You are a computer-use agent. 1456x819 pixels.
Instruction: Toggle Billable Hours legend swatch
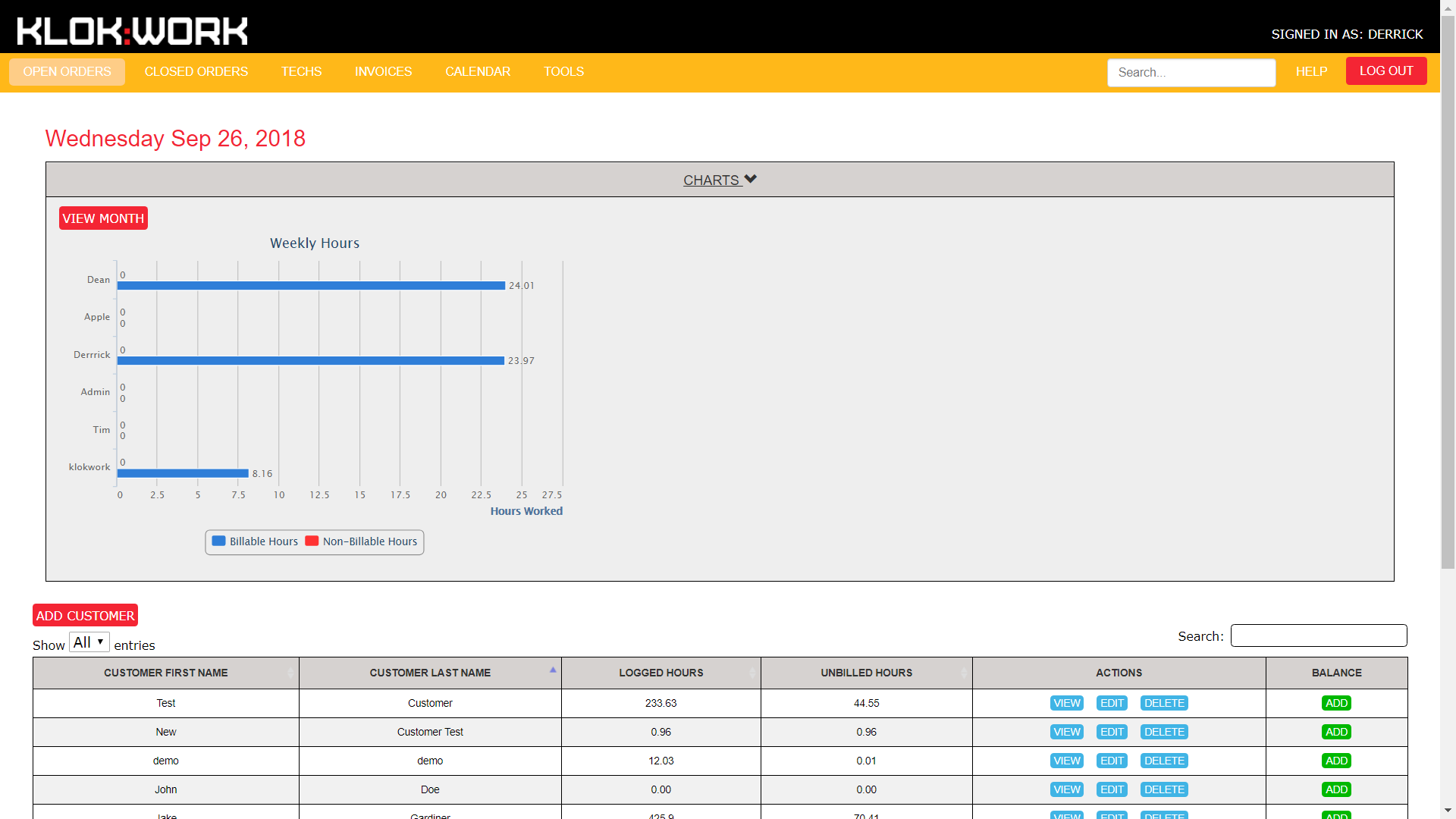point(218,541)
